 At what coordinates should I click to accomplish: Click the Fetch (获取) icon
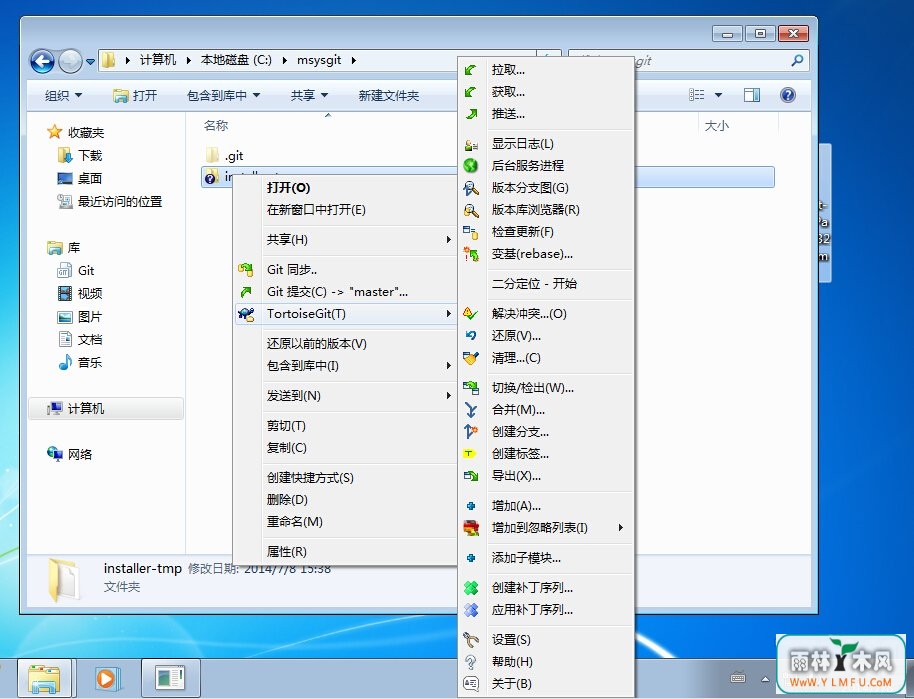click(x=470, y=92)
